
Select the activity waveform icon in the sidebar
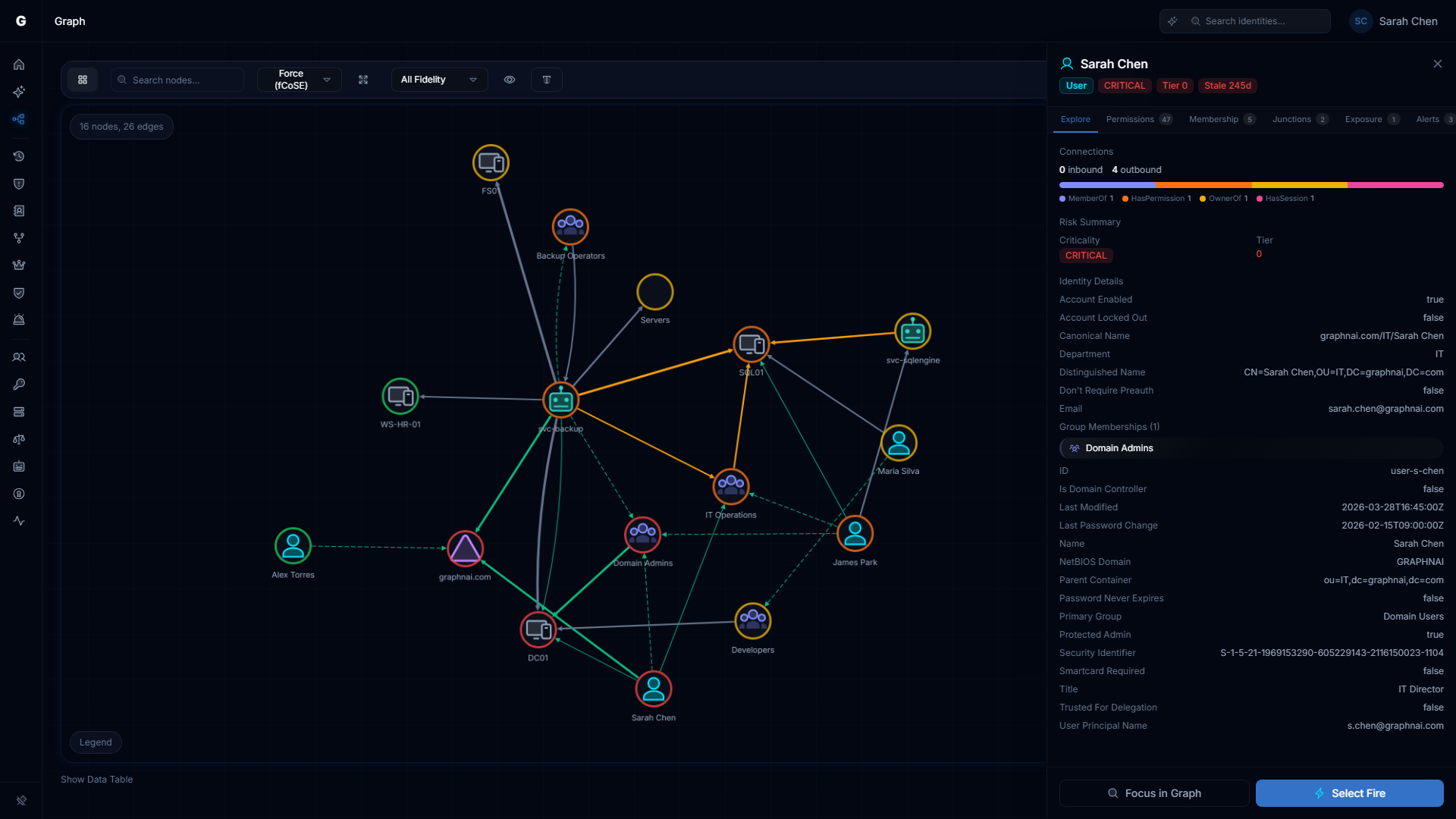click(x=19, y=521)
